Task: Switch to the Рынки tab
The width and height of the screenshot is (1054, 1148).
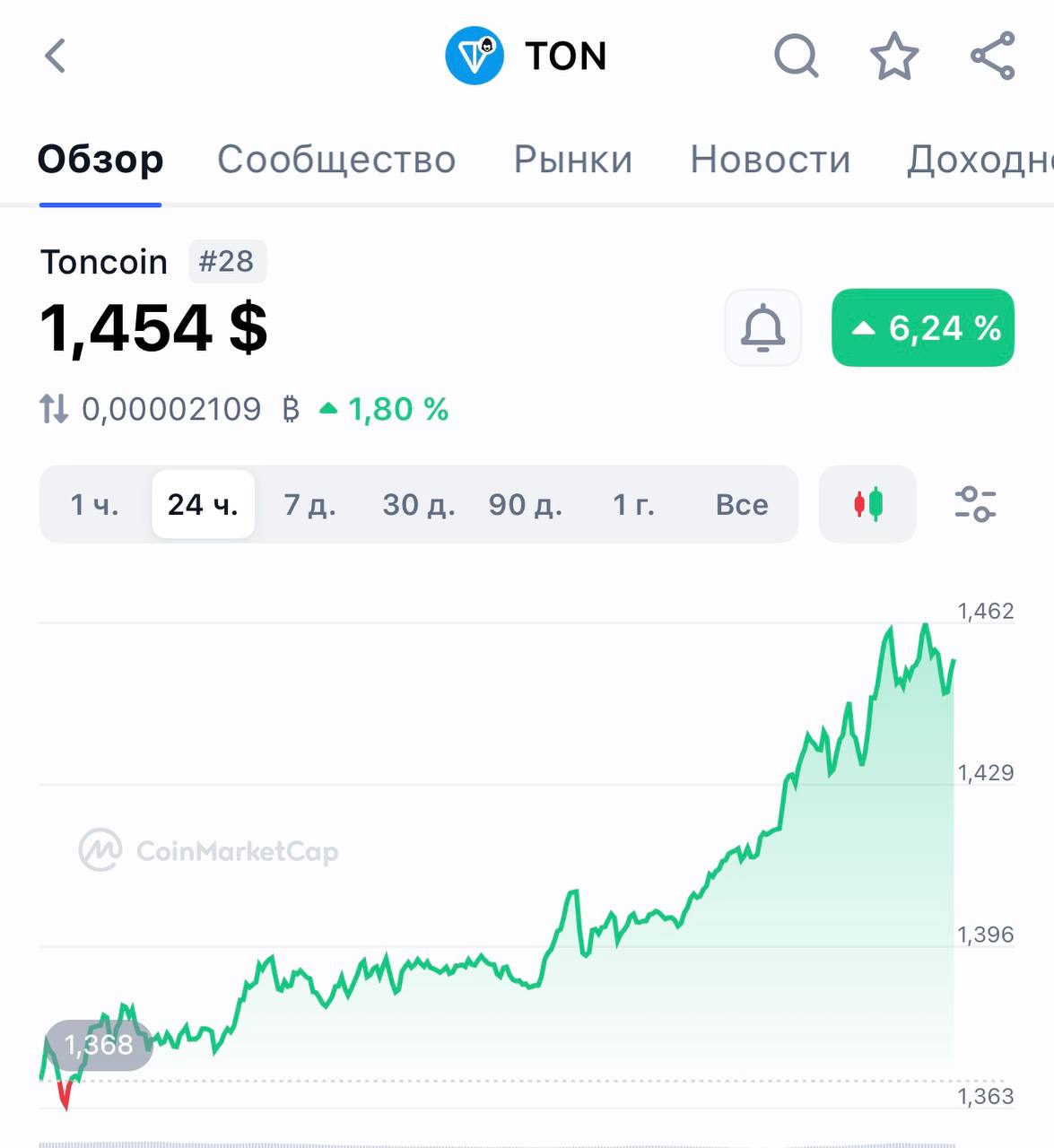Action: coord(573,160)
